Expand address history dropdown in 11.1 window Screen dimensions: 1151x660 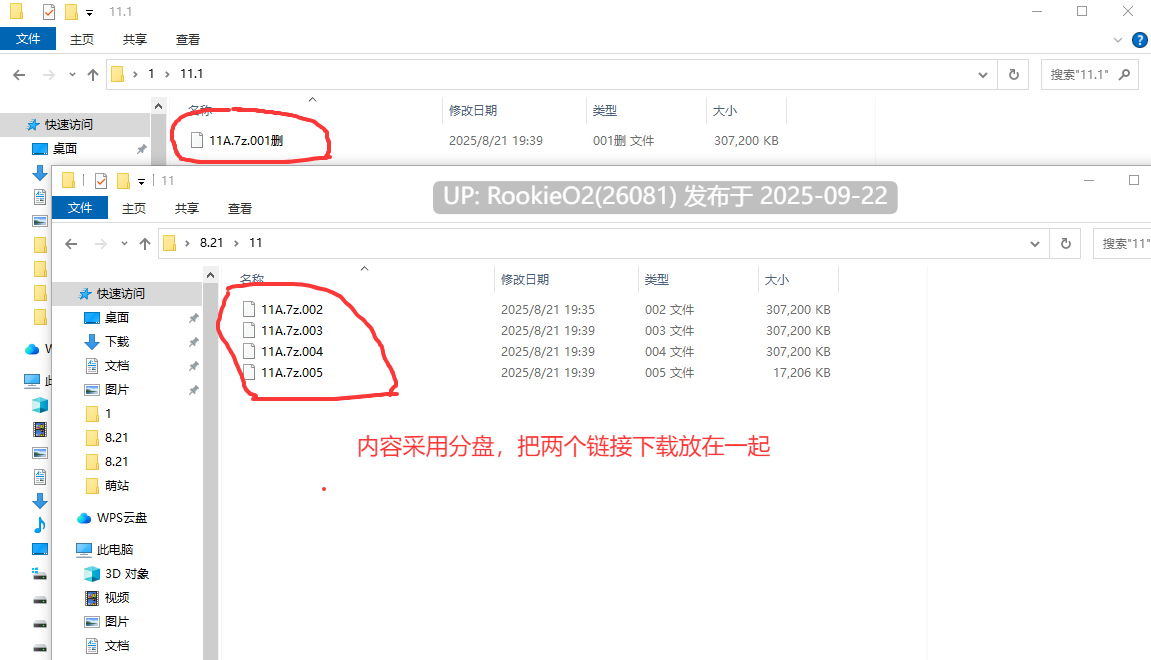click(983, 75)
